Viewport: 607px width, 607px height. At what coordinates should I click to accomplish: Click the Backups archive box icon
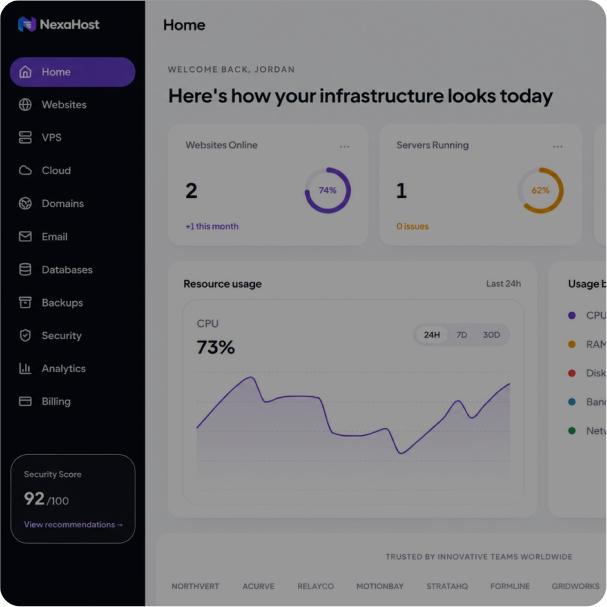(25, 302)
